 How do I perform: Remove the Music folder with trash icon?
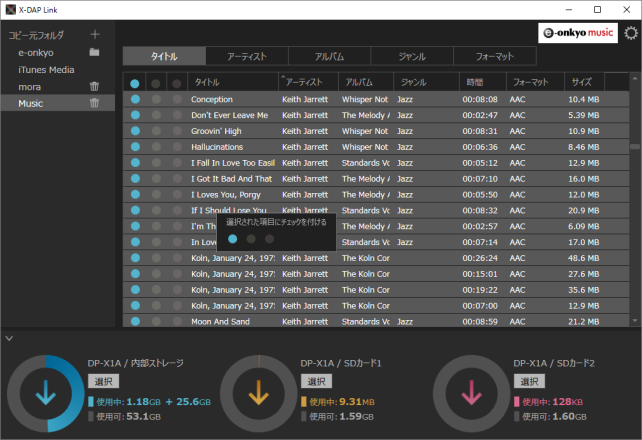[94, 103]
